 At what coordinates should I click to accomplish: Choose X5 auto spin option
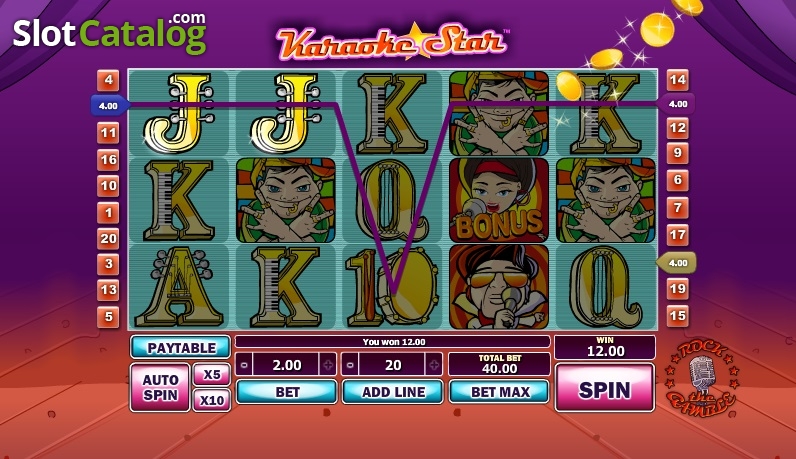click(212, 375)
